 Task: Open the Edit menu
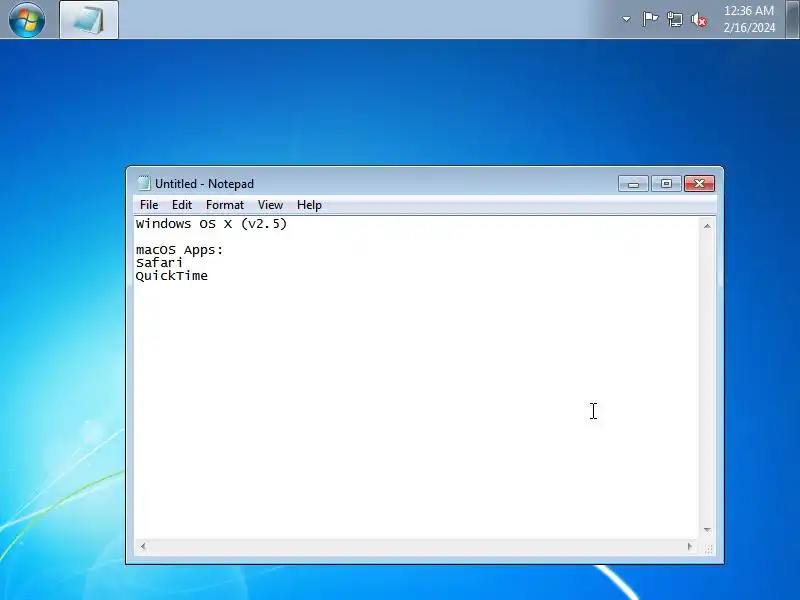182,205
